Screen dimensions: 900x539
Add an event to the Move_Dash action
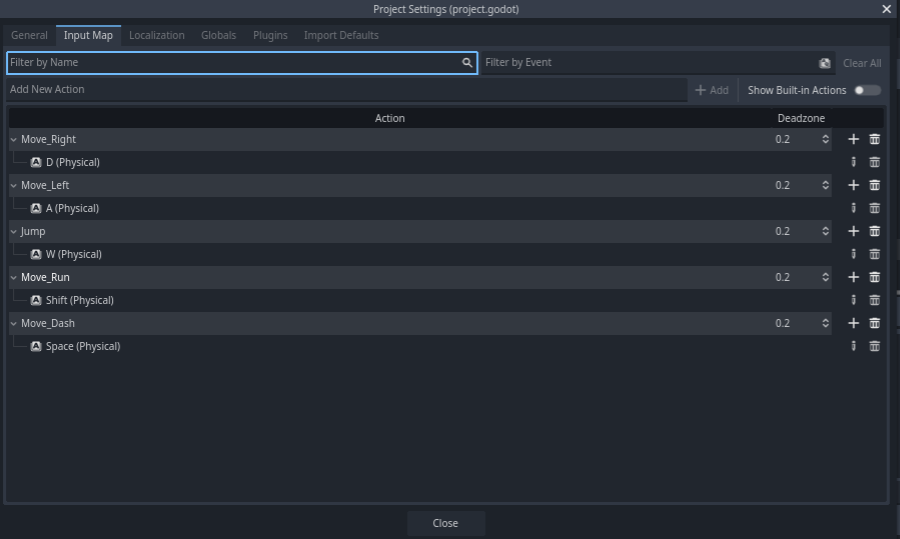coord(853,323)
